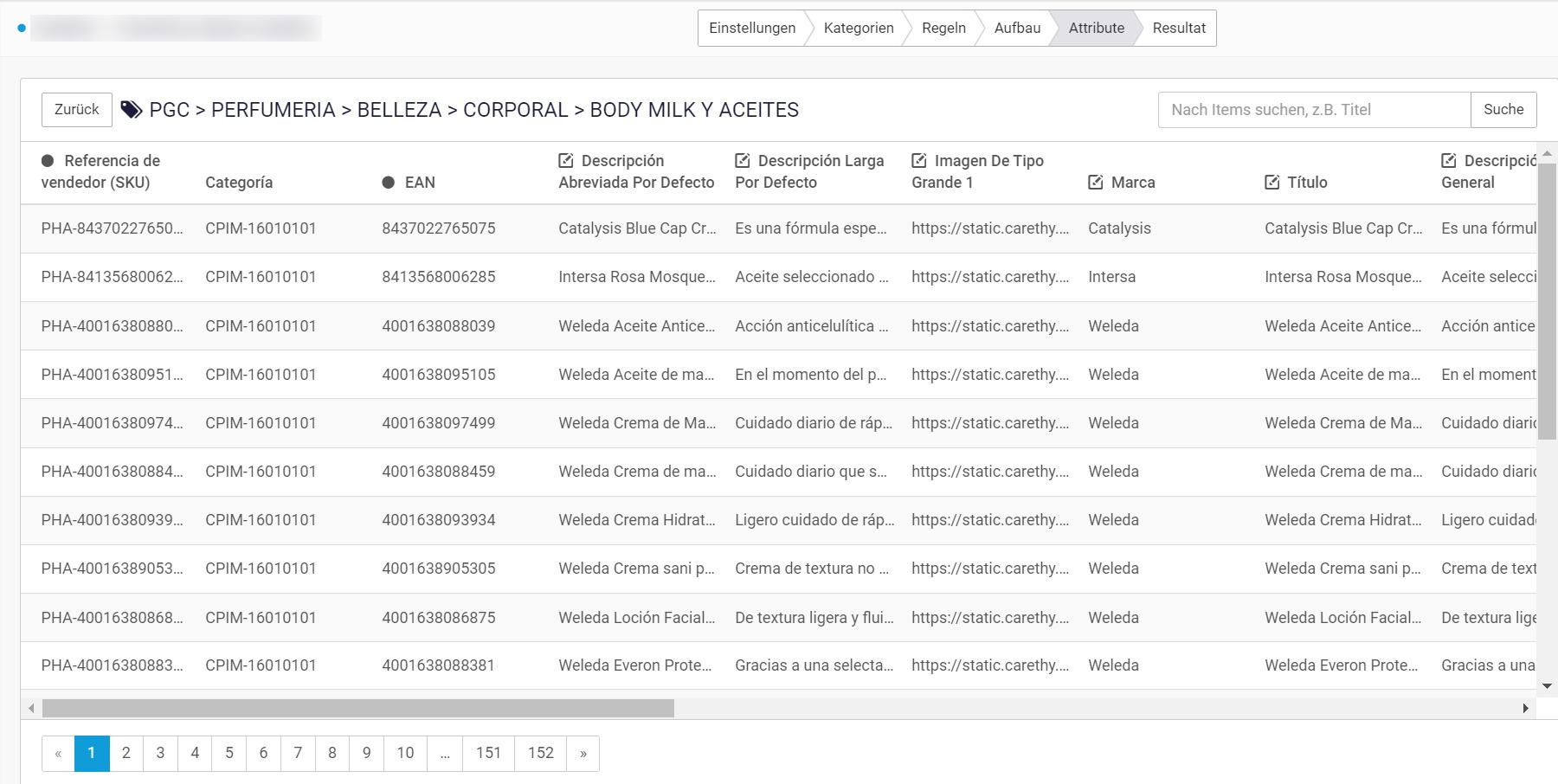Click EAN cell 4001638088381
The width and height of the screenshot is (1558, 784).
pos(439,665)
